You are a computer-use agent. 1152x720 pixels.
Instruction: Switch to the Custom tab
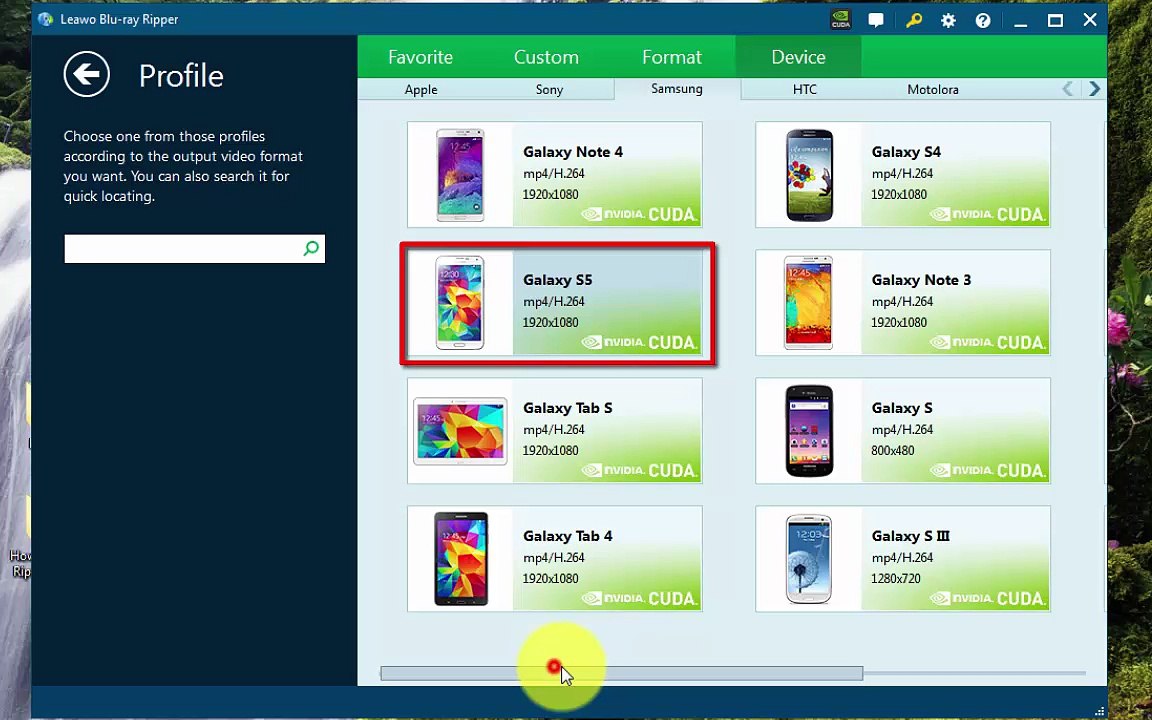click(546, 57)
